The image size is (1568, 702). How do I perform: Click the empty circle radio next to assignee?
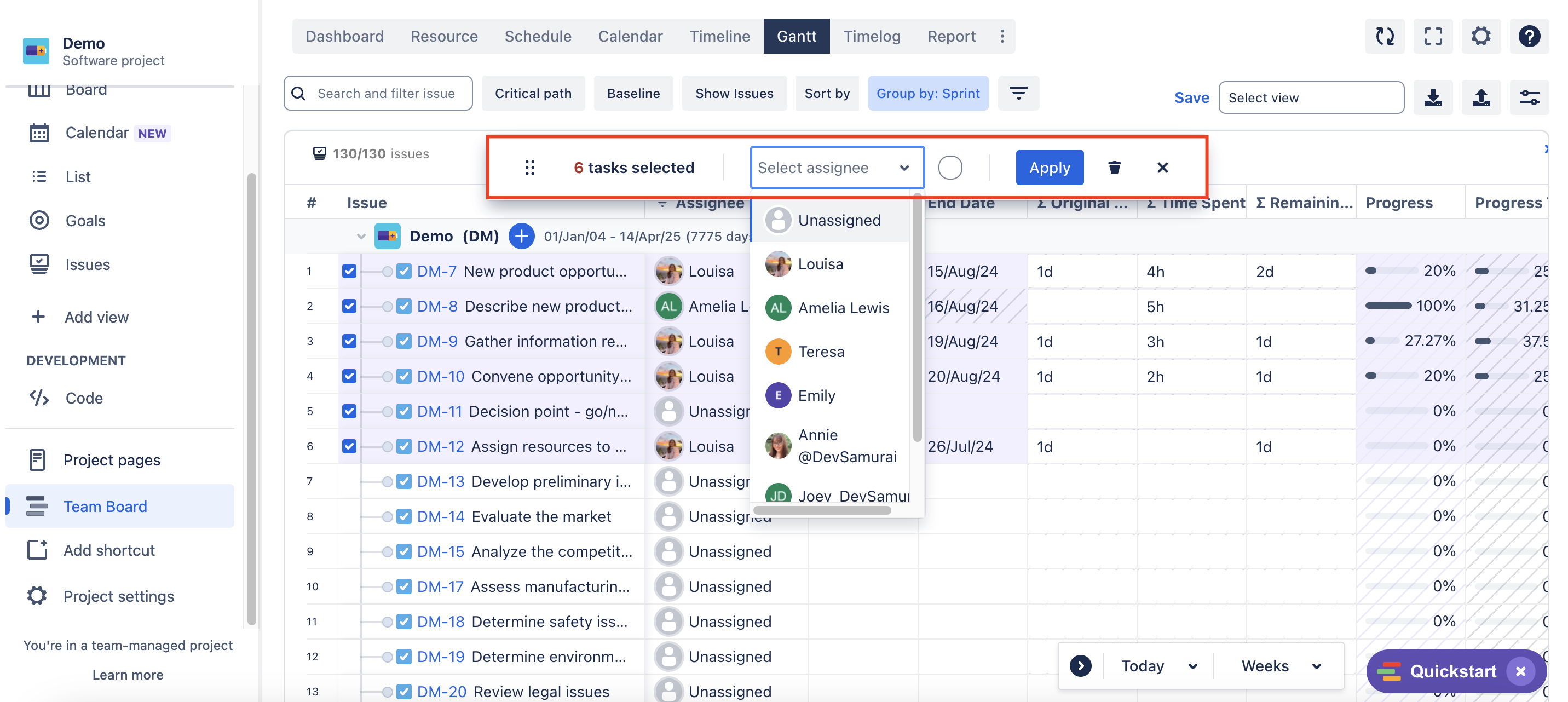tap(949, 168)
